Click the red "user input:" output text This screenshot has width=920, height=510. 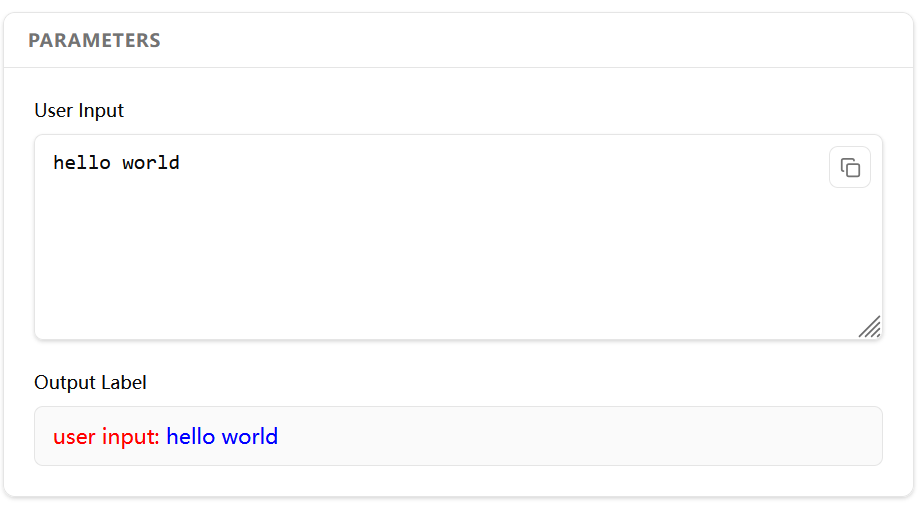pos(106,437)
